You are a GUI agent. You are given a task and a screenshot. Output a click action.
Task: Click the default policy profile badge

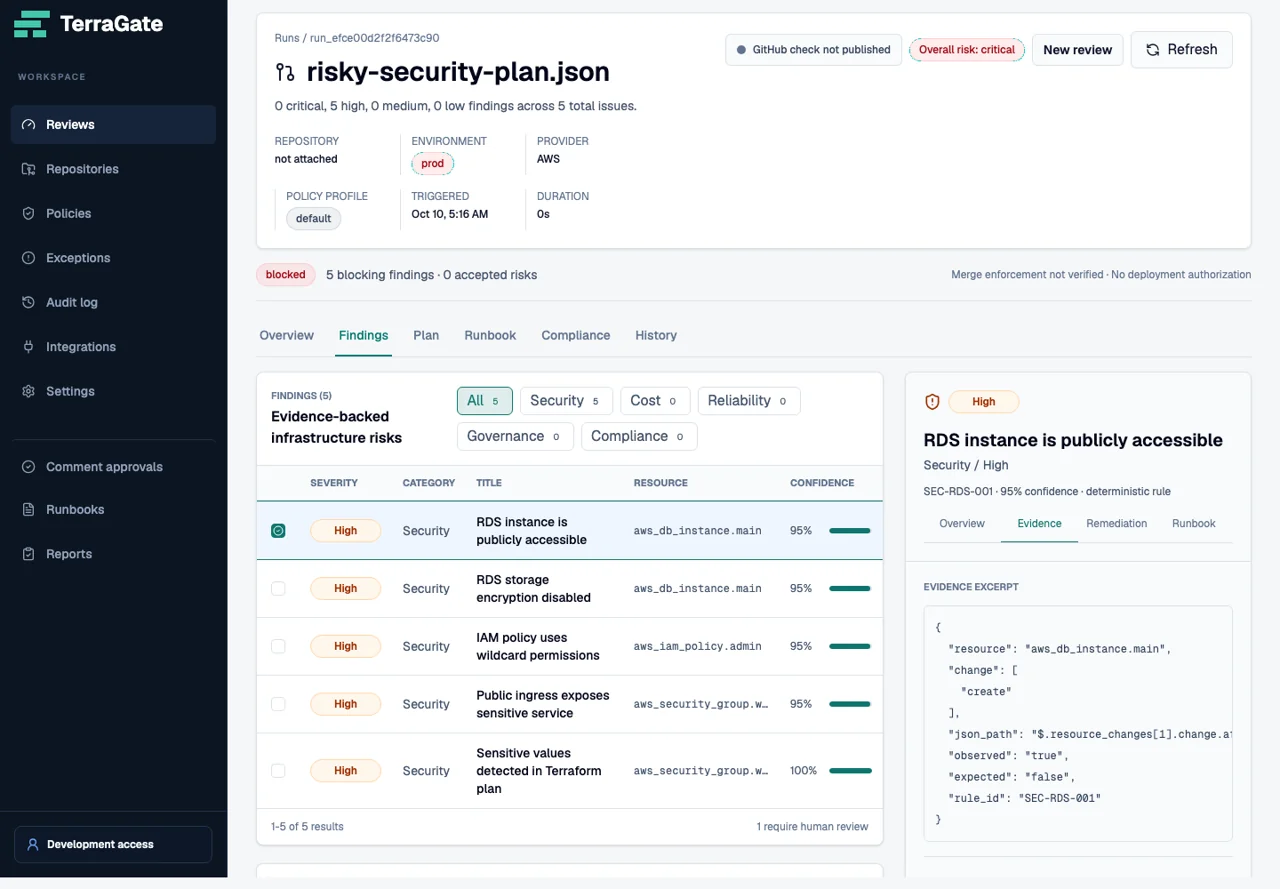point(314,219)
